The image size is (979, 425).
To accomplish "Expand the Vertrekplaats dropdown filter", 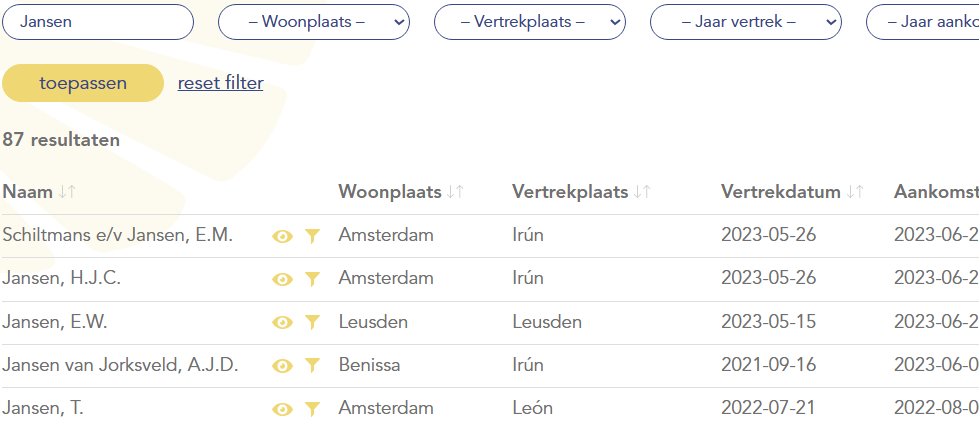I will coord(530,22).
